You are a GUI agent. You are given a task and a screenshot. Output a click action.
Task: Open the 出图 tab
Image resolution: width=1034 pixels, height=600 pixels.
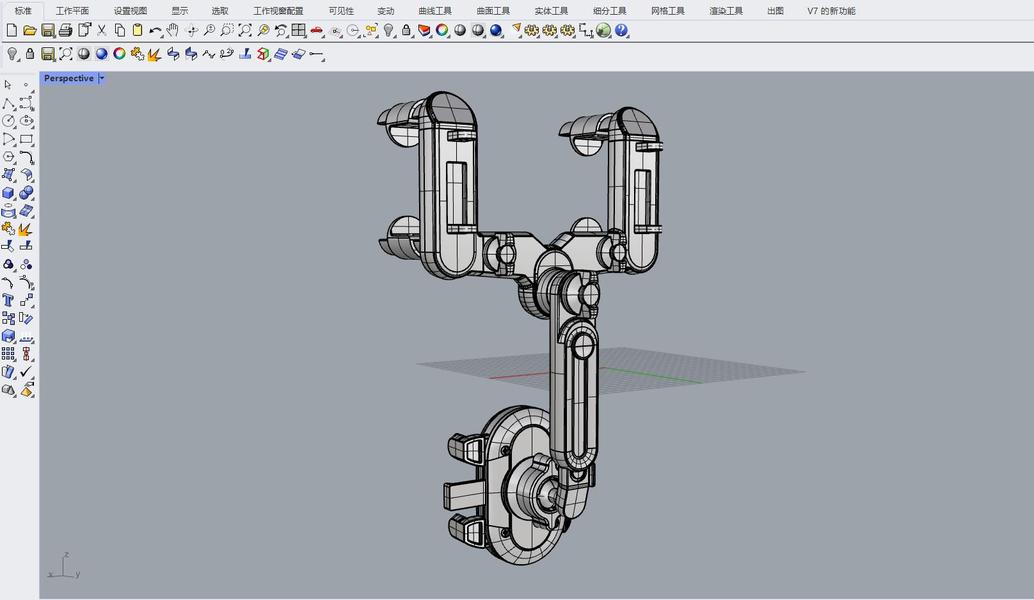point(776,11)
